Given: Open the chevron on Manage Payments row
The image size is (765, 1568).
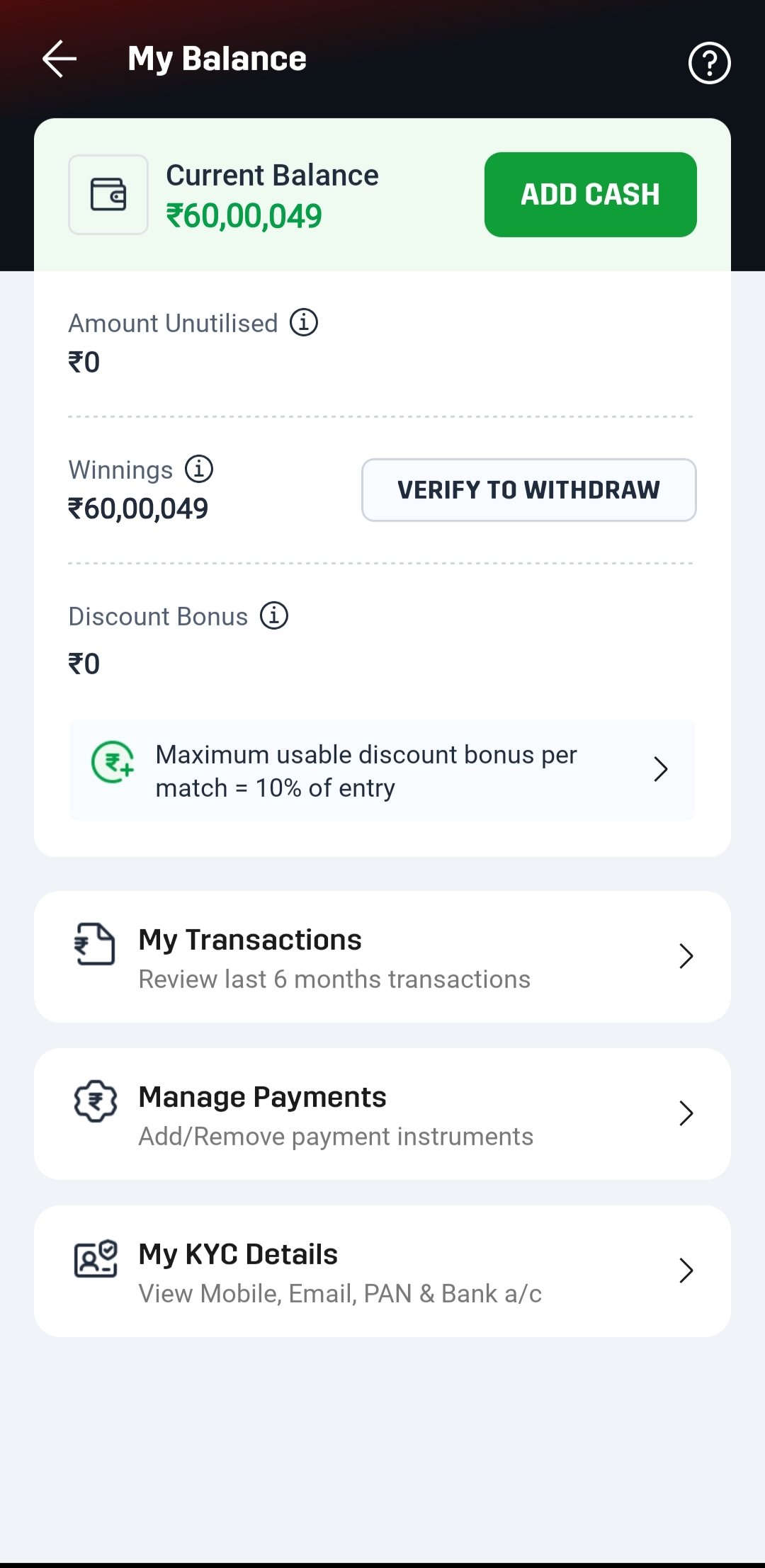Looking at the screenshot, I should [686, 1113].
